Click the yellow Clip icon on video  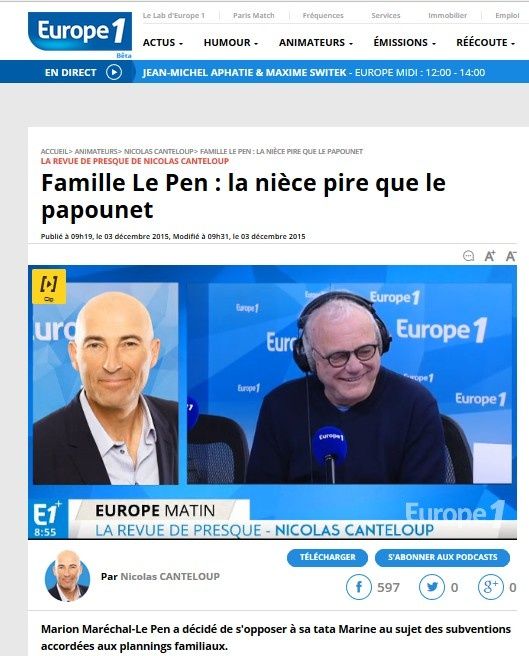(x=49, y=287)
